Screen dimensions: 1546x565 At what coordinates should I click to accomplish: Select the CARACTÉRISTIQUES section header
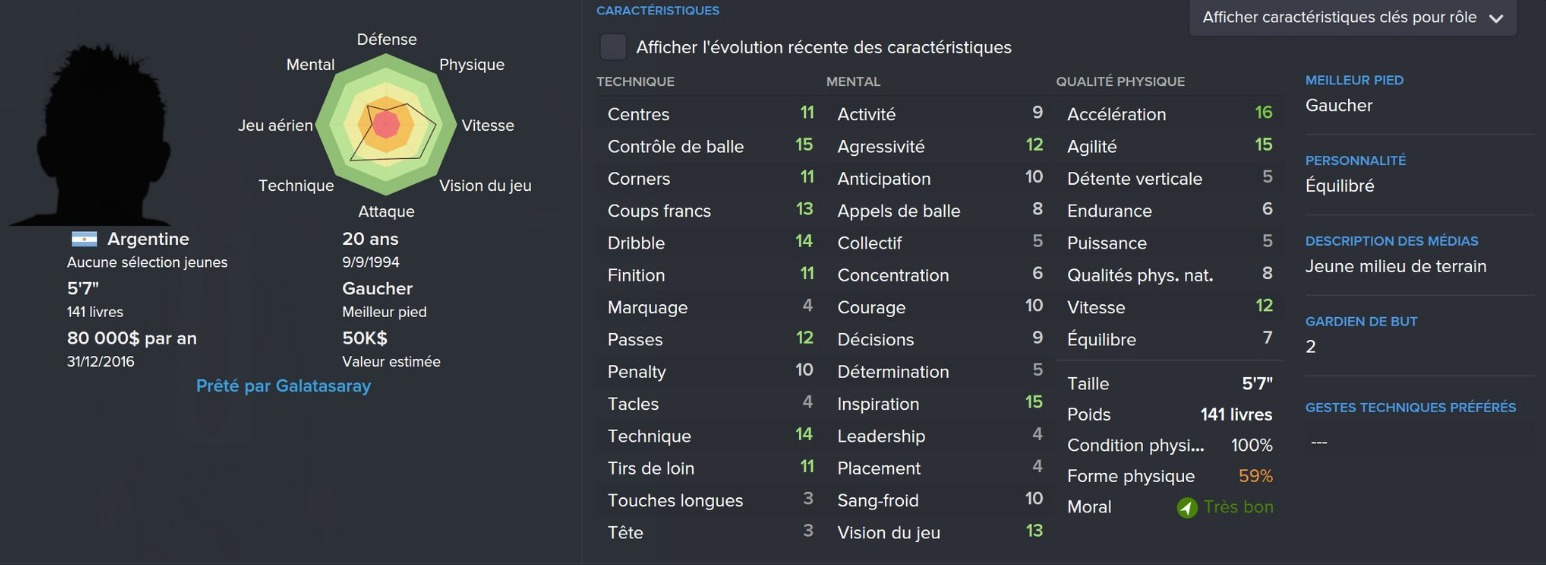[657, 10]
